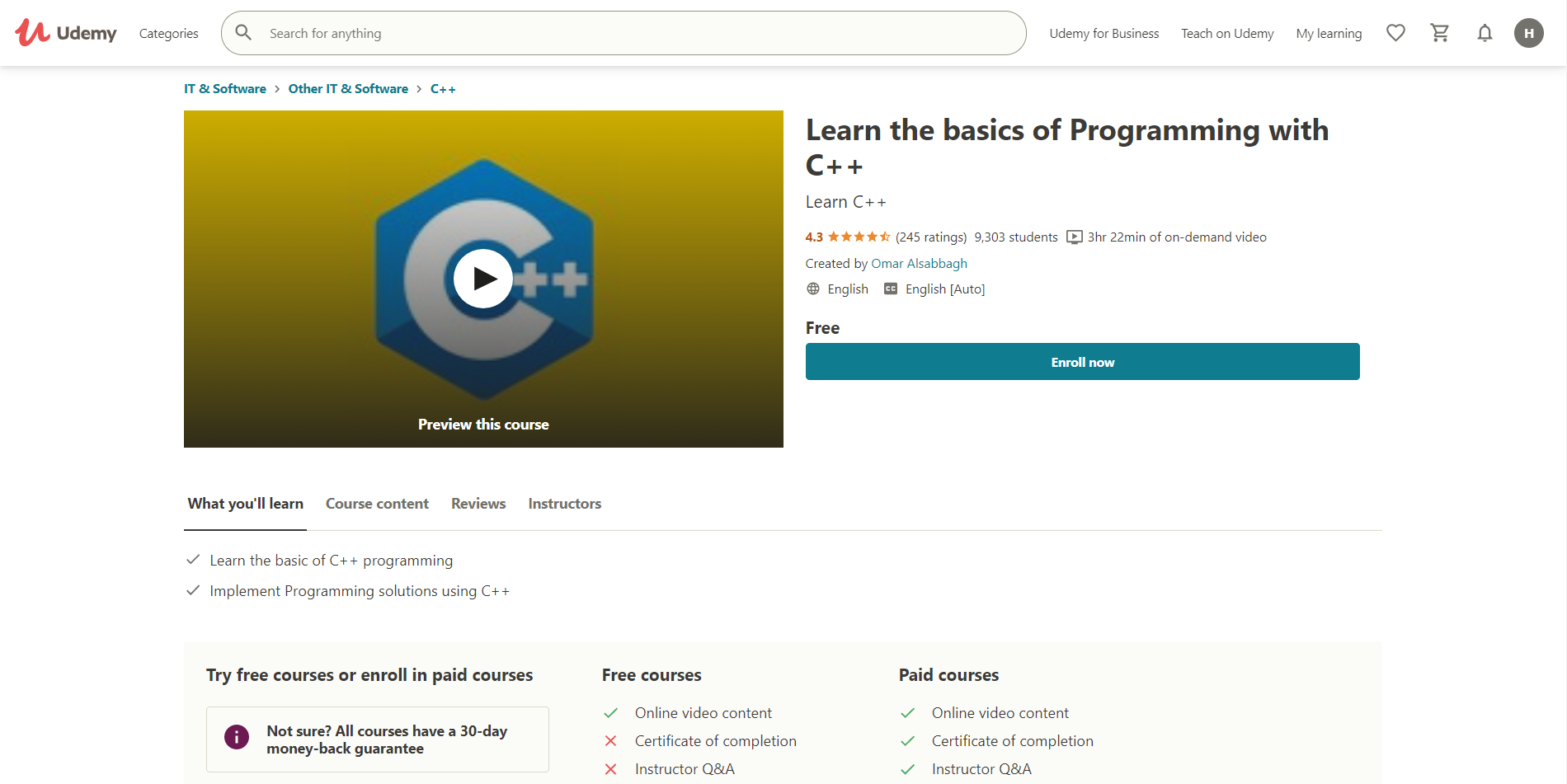Open the wishlist heart icon
The width and height of the screenshot is (1567, 784).
coord(1395,33)
